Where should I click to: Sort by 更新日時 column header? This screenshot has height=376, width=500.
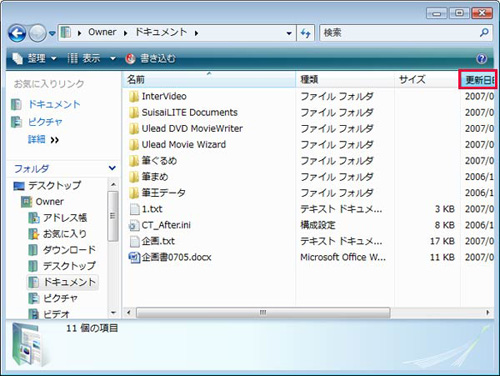pyautogui.click(x=478, y=79)
